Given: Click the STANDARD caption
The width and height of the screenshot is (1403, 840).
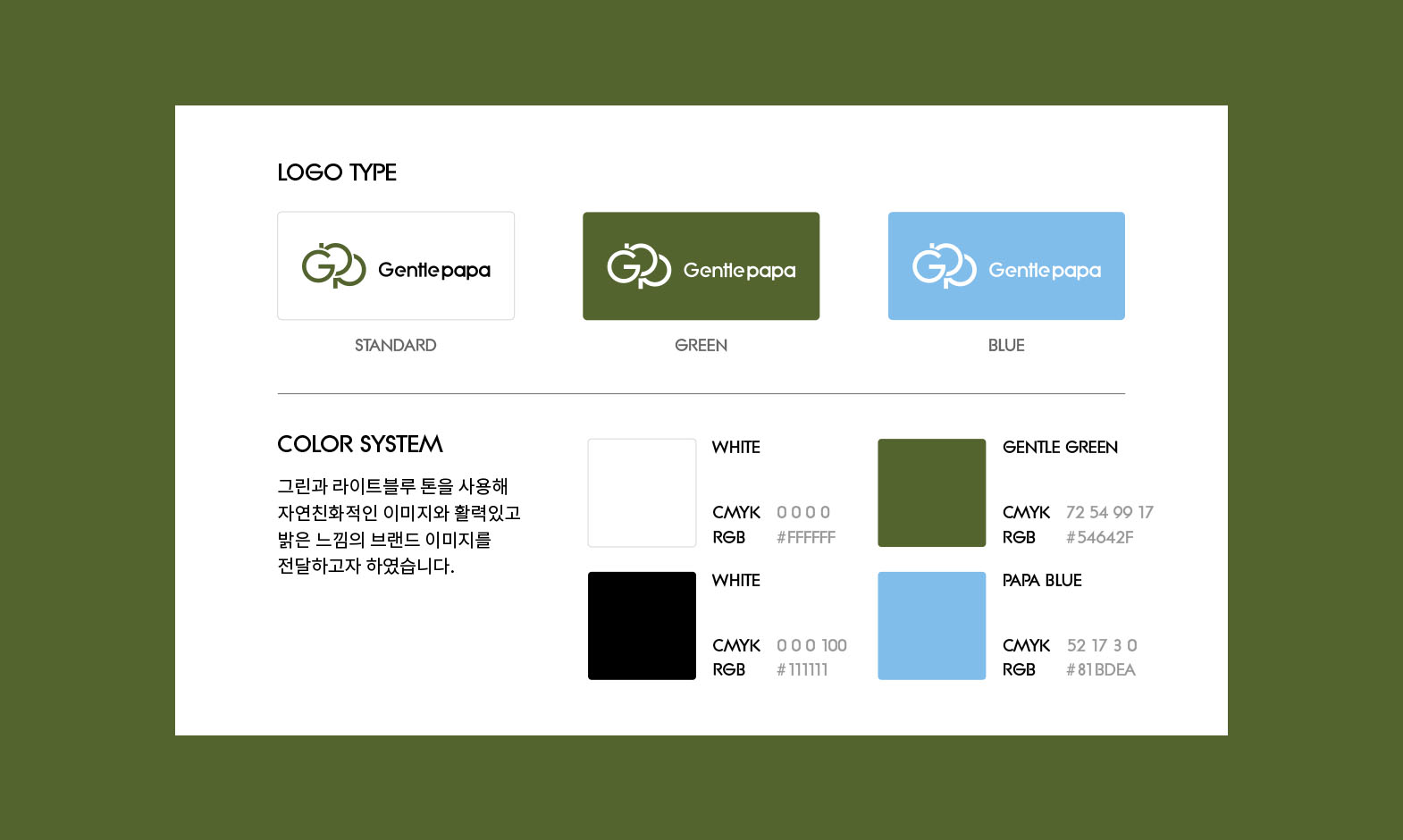Looking at the screenshot, I should (396, 345).
